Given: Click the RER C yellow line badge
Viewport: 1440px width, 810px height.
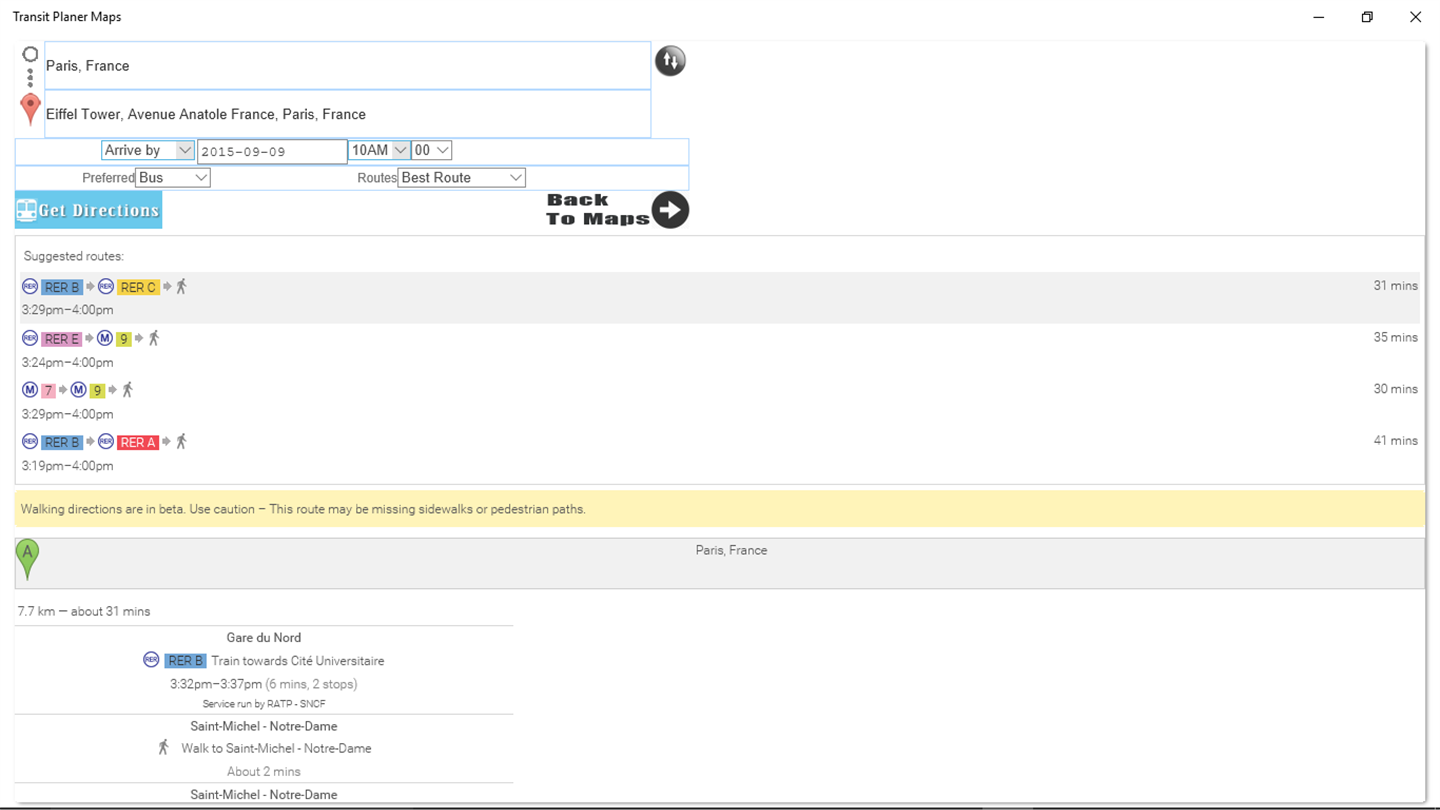Looking at the screenshot, I should tap(138, 287).
